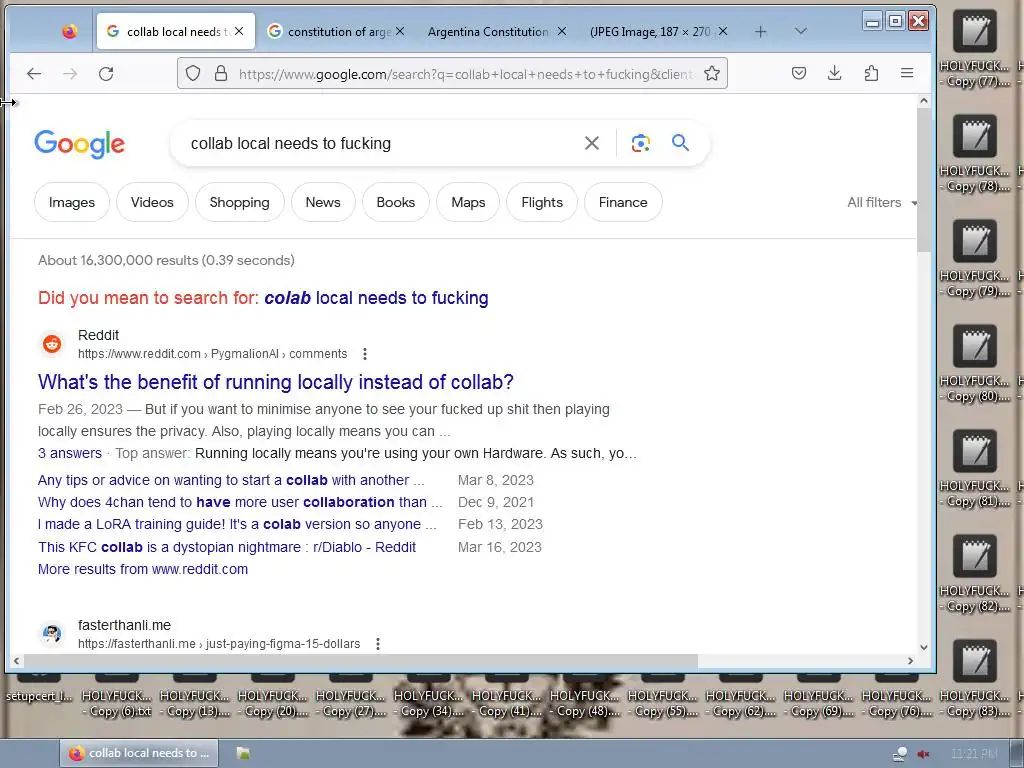Viewport: 1024px width, 768px height.
Task: Click the Firefox View pinned icon
Action: tap(69, 31)
